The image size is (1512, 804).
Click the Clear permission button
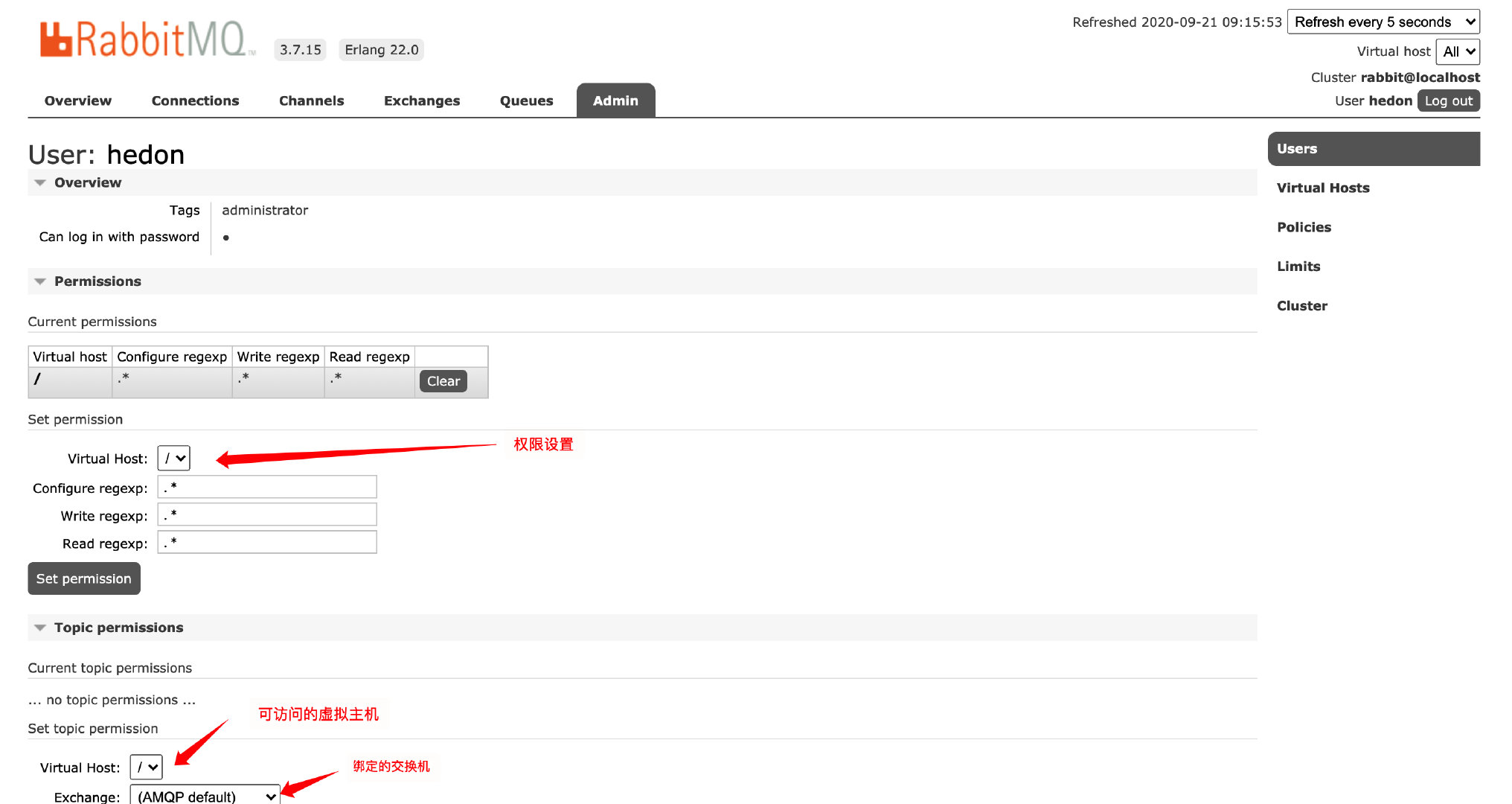[x=443, y=381]
